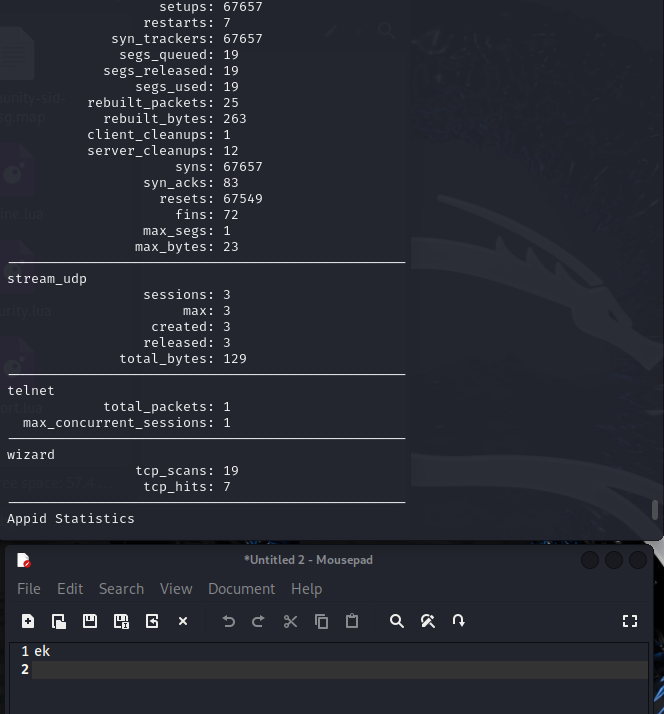Click the "syn_acks: 83" line in terminal

pos(191,183)
